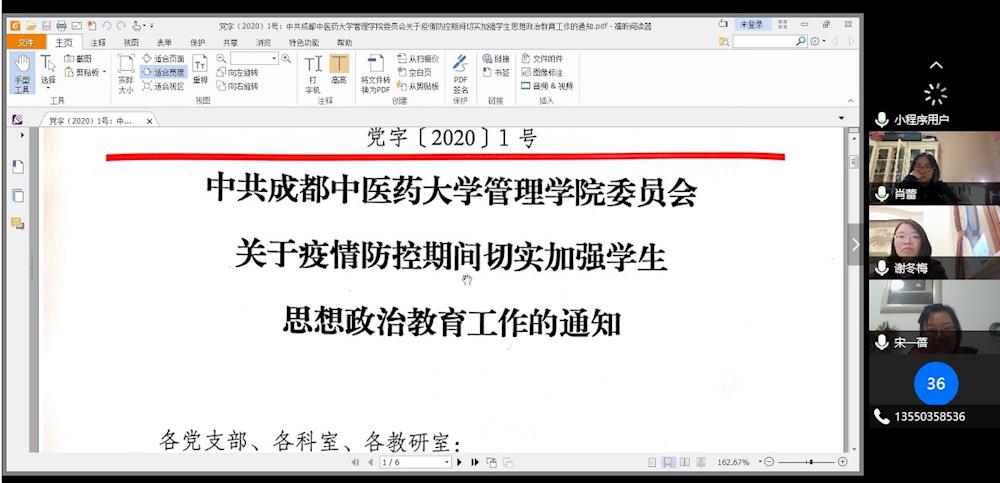
Task: Select the Typewriter tool (打字机)
Action: click(312, 73)
